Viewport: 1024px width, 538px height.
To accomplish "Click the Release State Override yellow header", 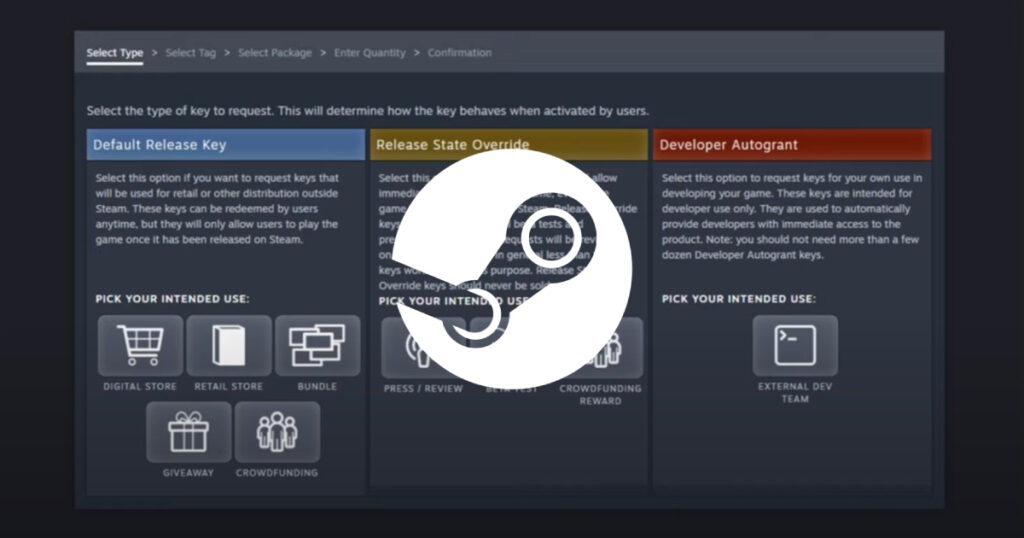I will coord(509,145).
